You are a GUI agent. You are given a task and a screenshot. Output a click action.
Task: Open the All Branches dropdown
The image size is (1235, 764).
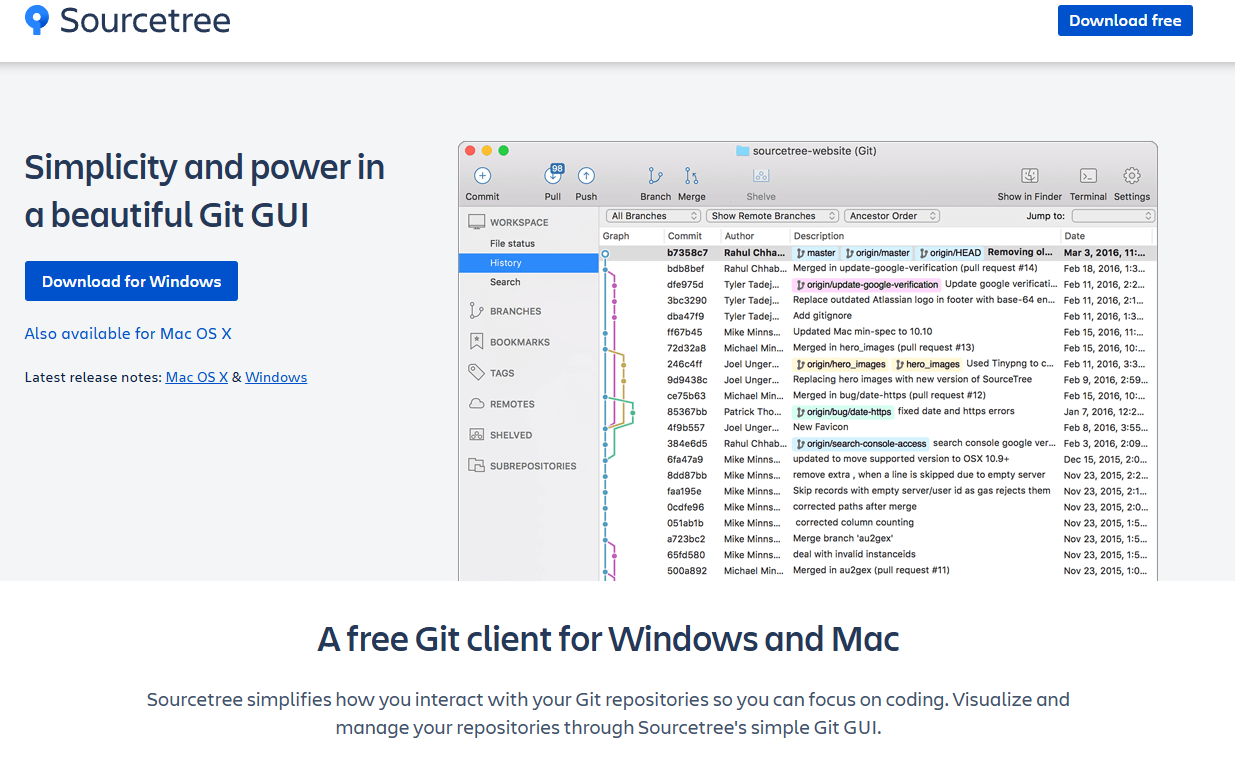(x=654, y=216)
